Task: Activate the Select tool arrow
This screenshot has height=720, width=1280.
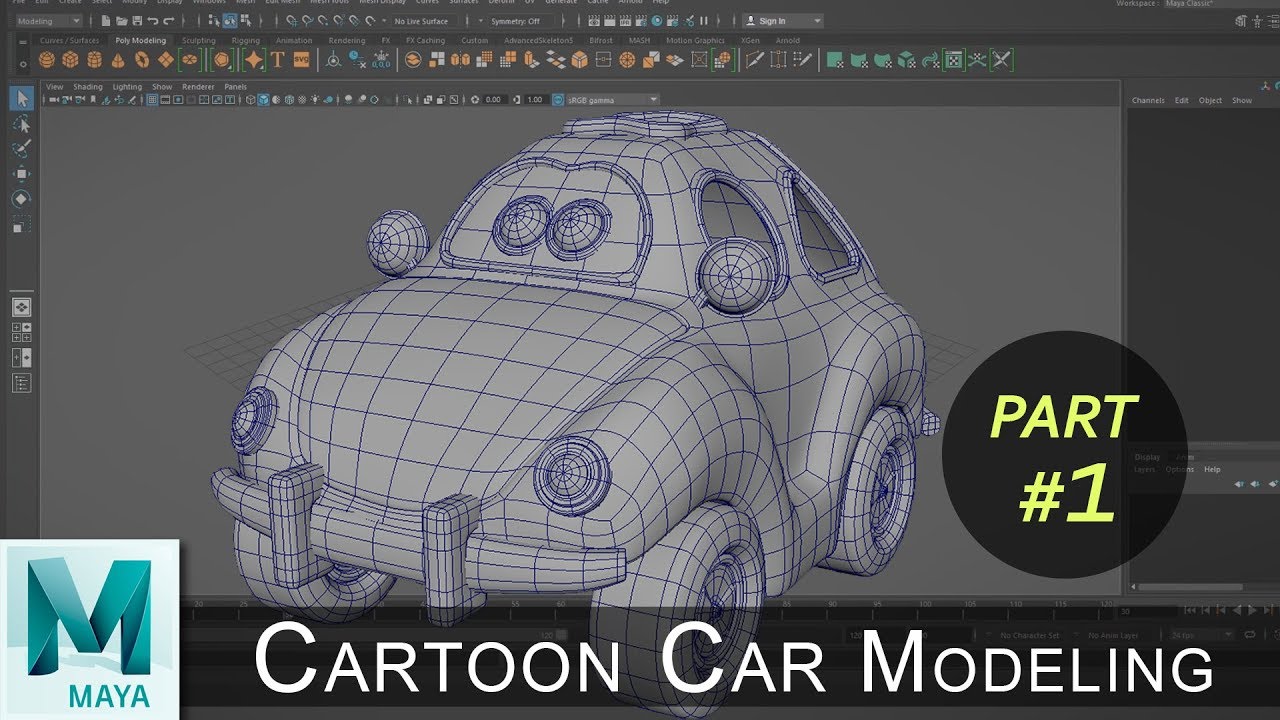Action: pos(22,98)
